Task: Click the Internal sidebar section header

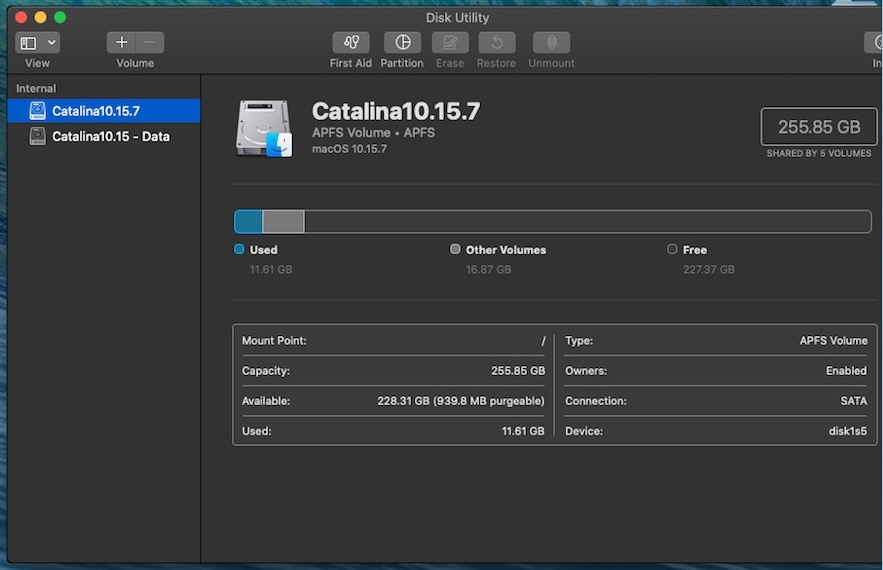Action: pyautogui.click(x=36, y=88)
